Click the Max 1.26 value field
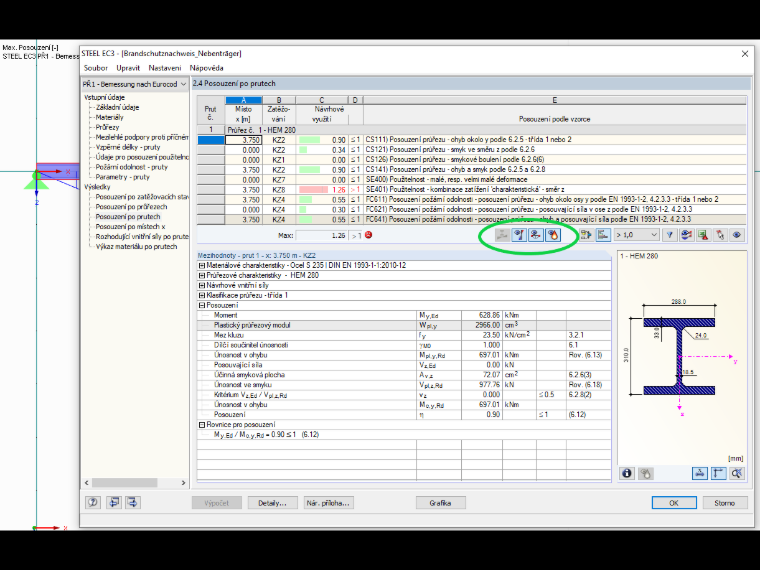 tap(322, 236)
